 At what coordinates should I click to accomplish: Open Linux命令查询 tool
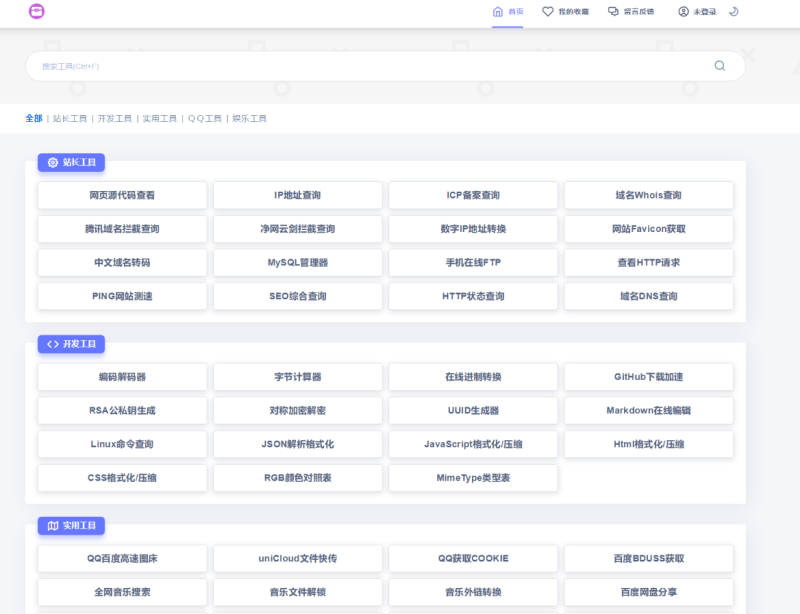click(122, 444)
